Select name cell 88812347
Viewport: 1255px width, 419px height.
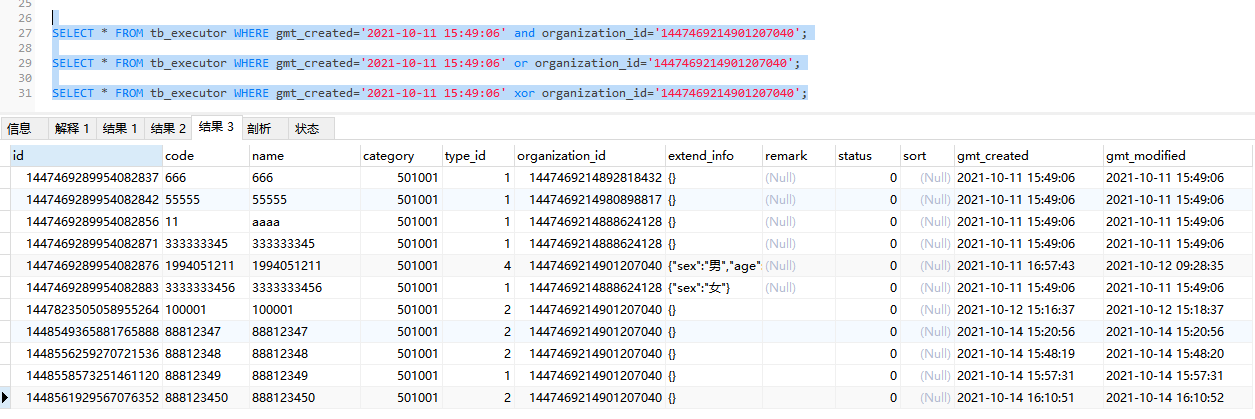(304, 331)
